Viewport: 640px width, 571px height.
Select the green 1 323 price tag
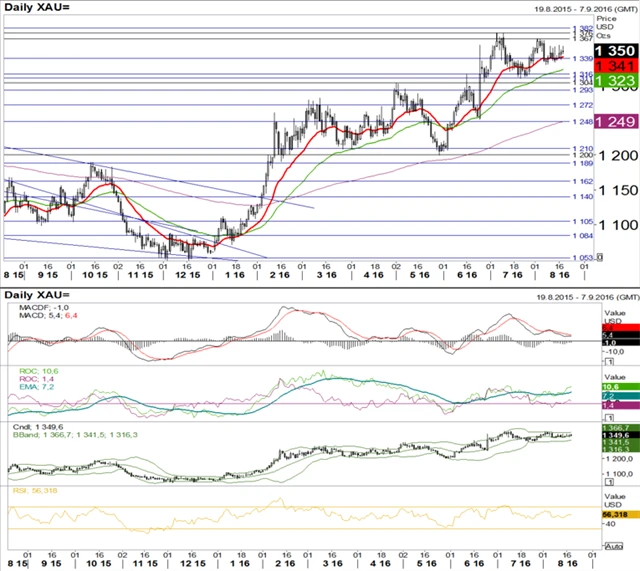point(615,78)
